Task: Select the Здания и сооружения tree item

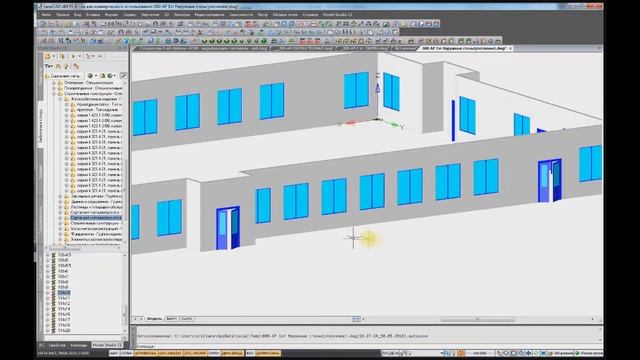Action: point(96,202)
